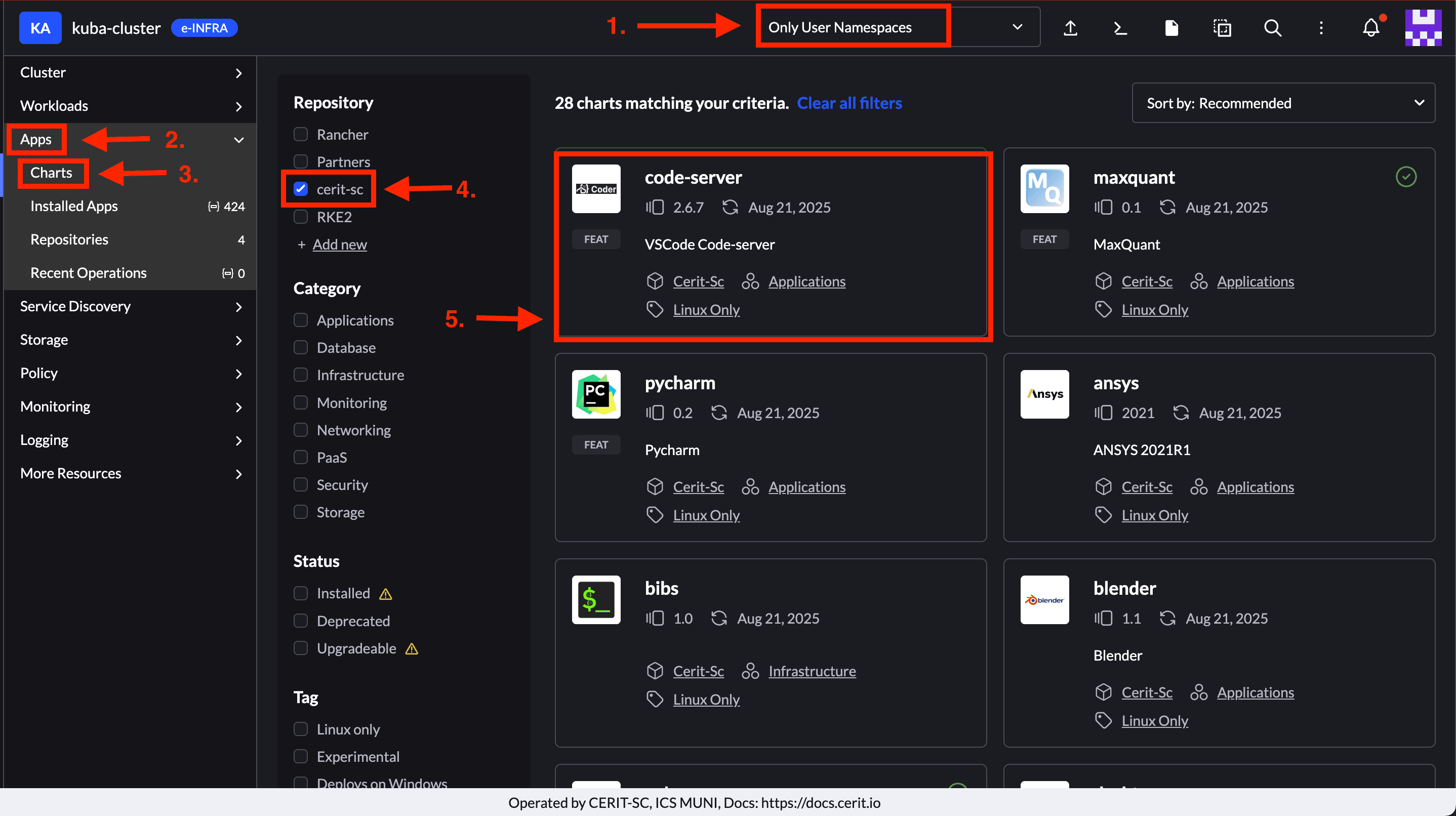Open resource search magnifier icon
Screen dimensions: 1456x816
tap(1272, 28)
